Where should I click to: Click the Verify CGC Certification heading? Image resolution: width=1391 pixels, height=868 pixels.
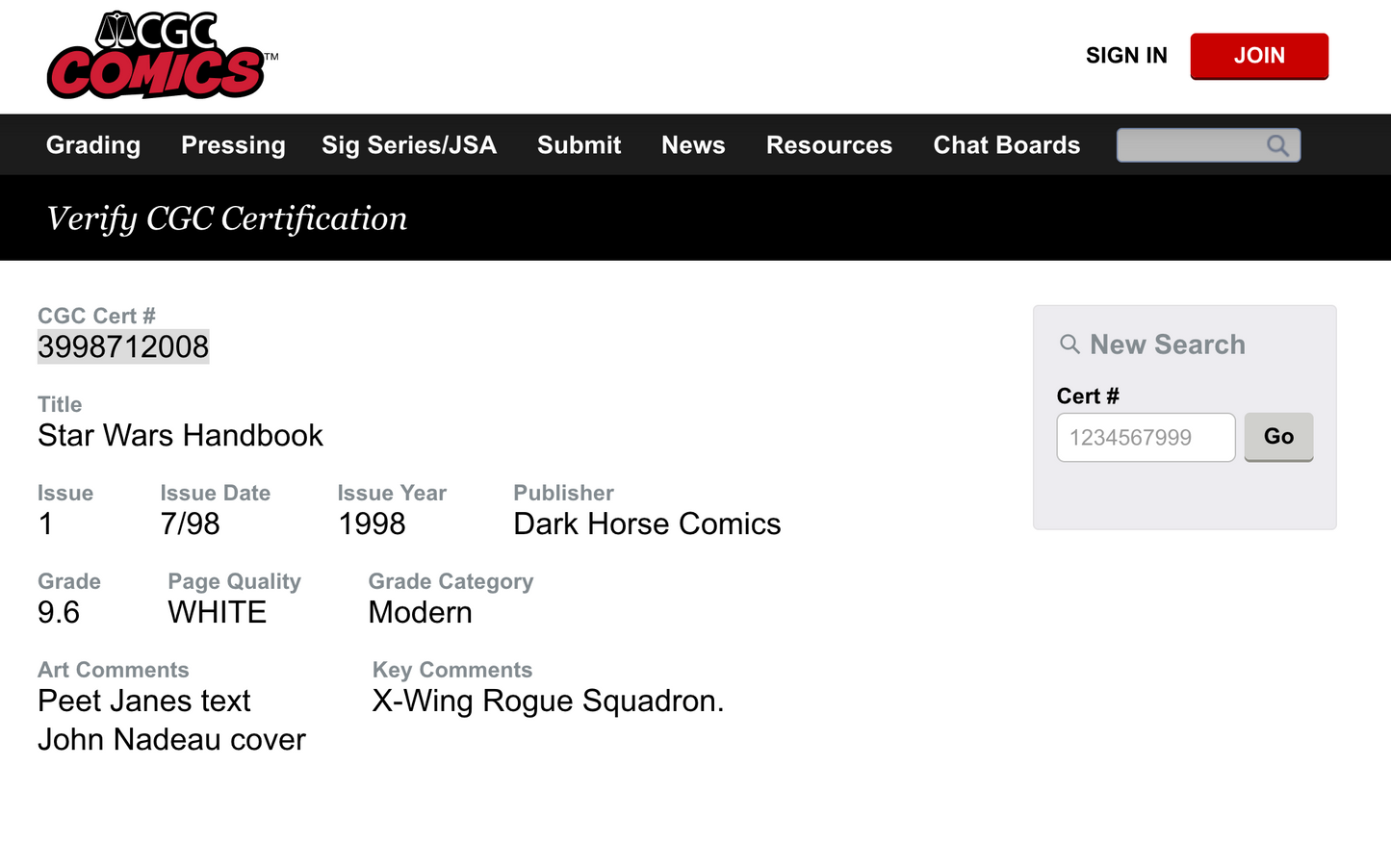227,218
